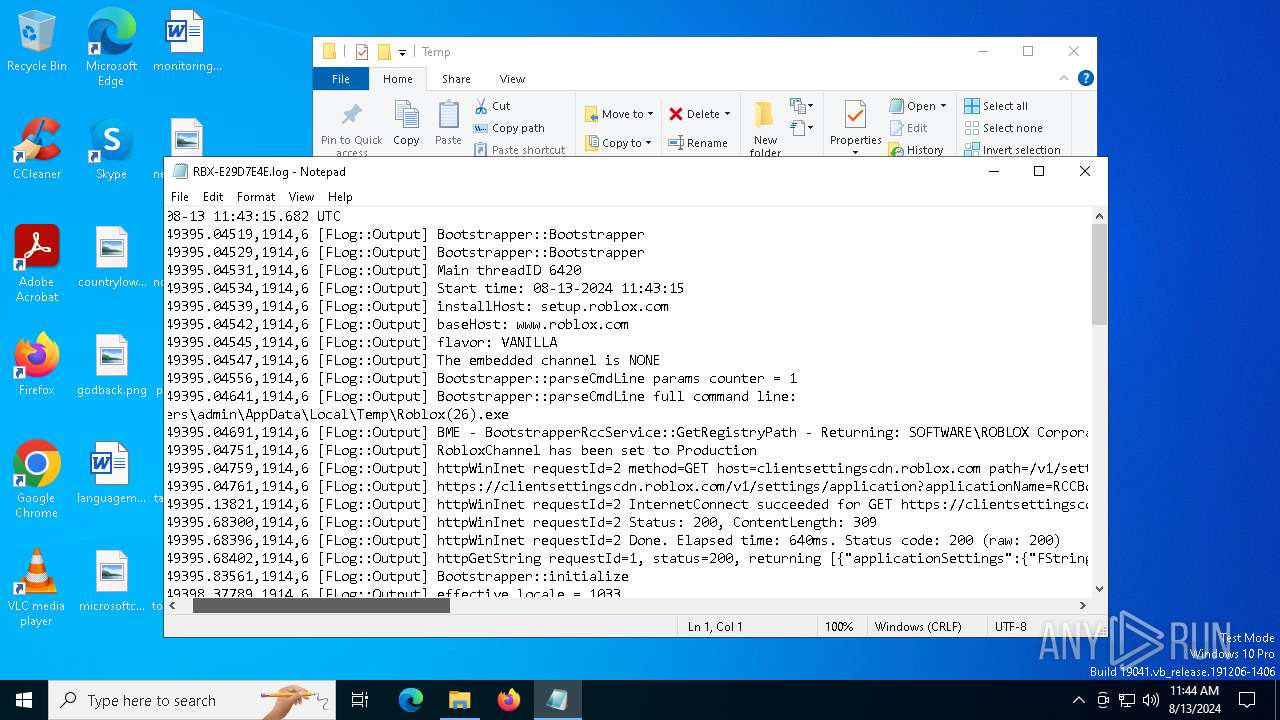Switch to Explorer View tab

512,79
